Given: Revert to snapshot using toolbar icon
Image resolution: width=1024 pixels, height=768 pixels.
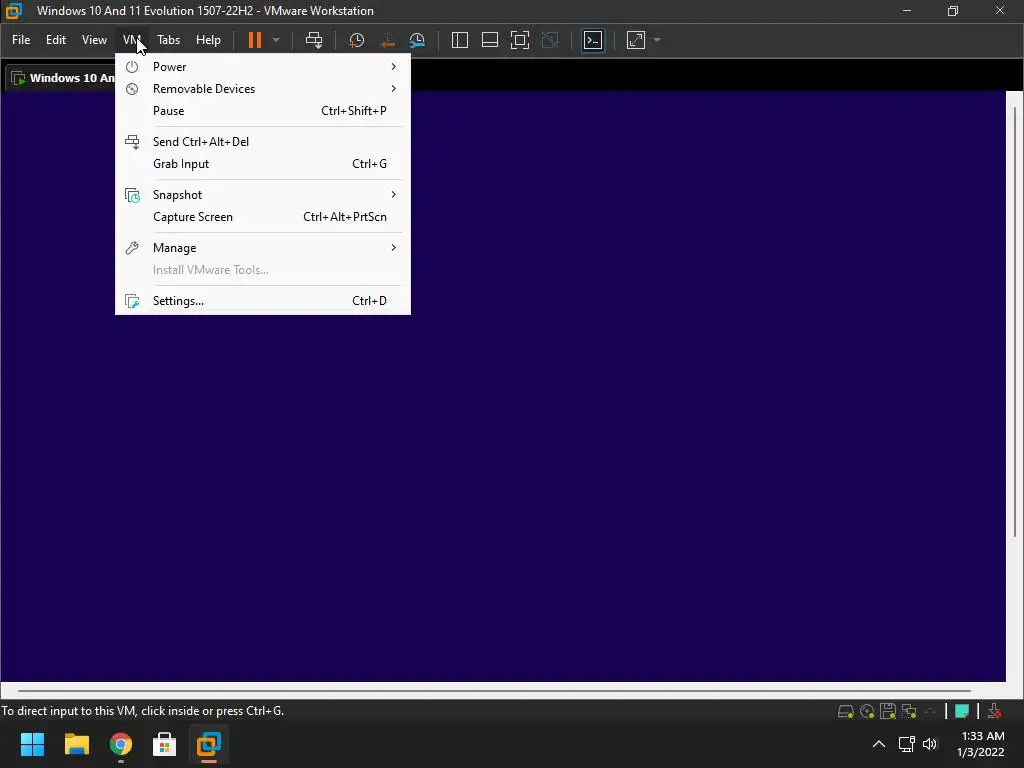Looking at the screenshot, I should (387, 40).
